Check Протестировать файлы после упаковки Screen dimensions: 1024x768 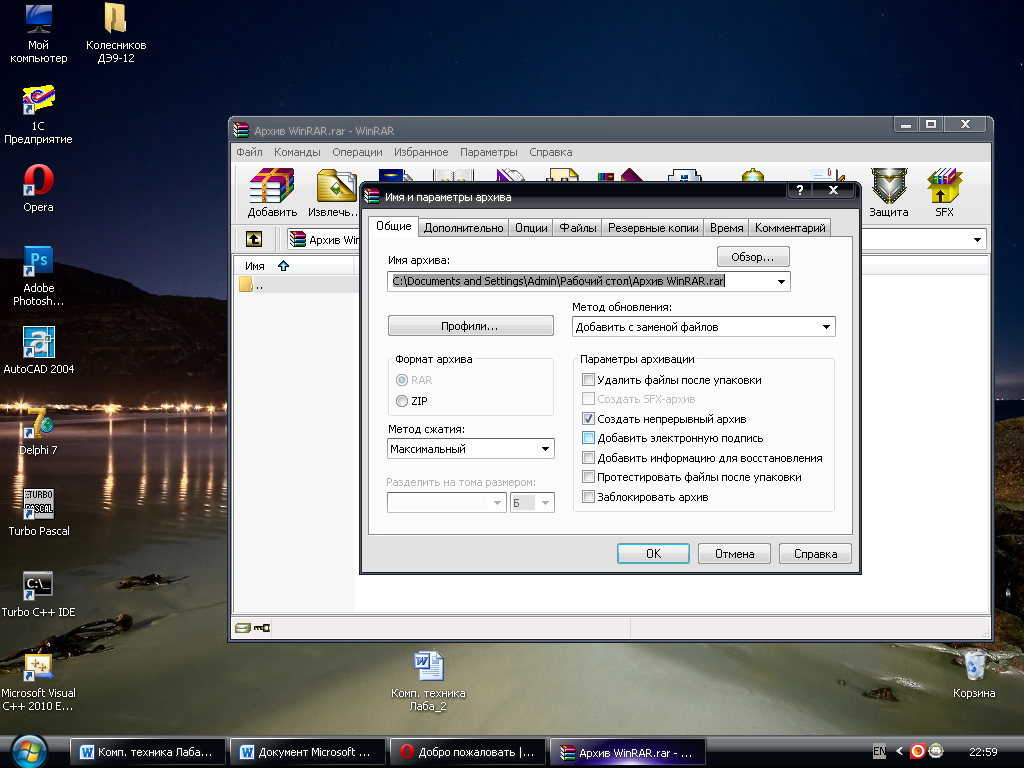(x=588, y=477)
